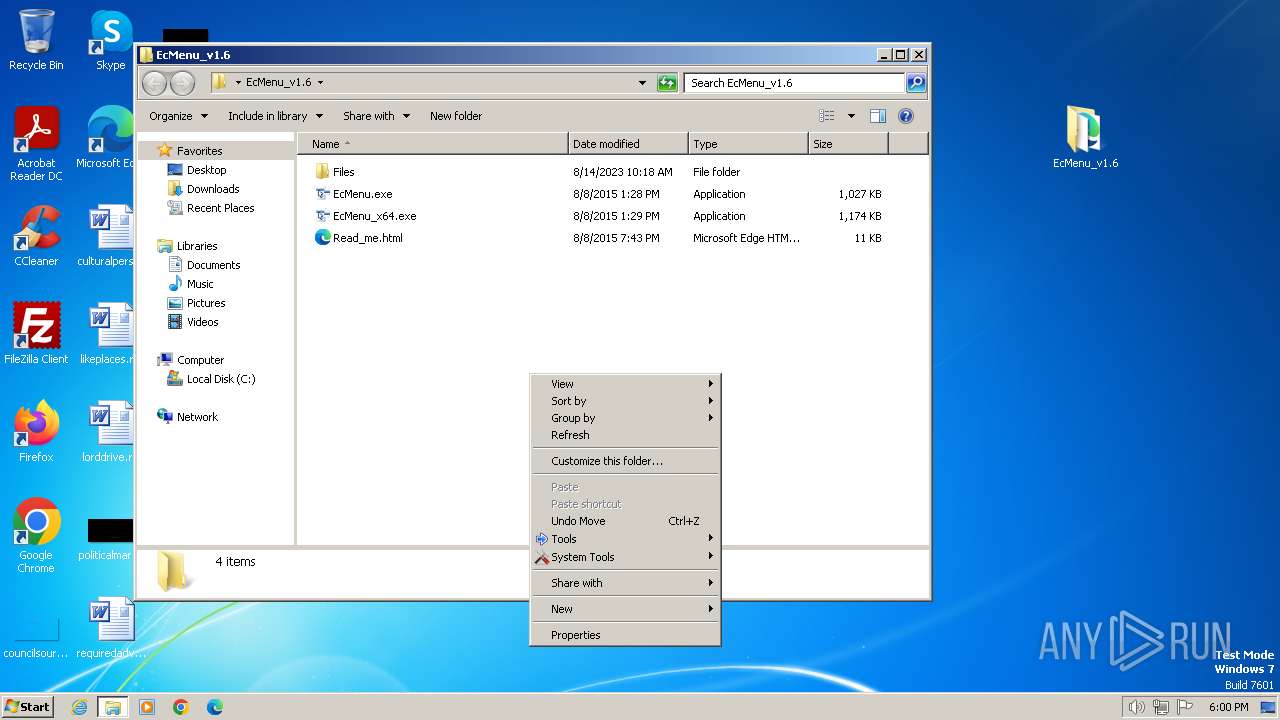Screen dimensions: 1280x720
Task: Choose Customize this folder option
Action: (x=625, y=461)
